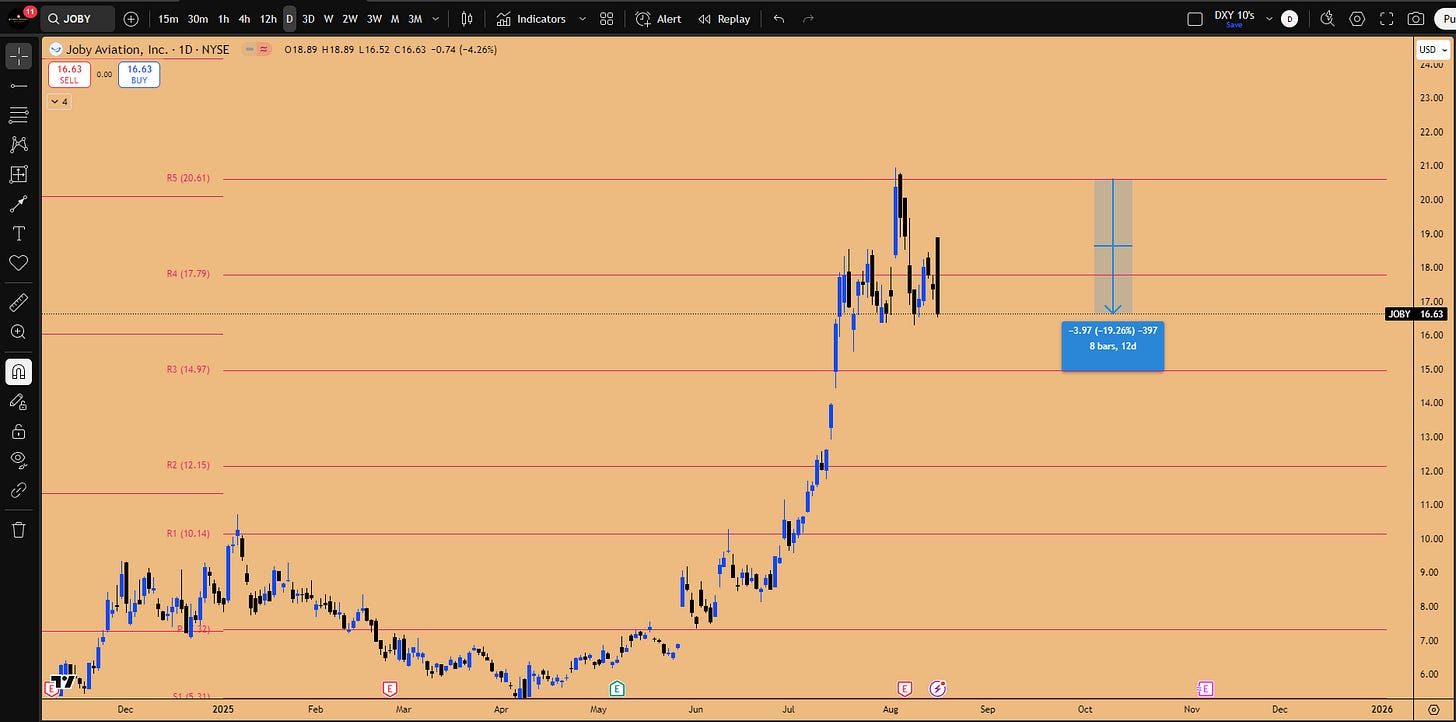Toggle hide all drawings eye icon

tap(18, 460)
